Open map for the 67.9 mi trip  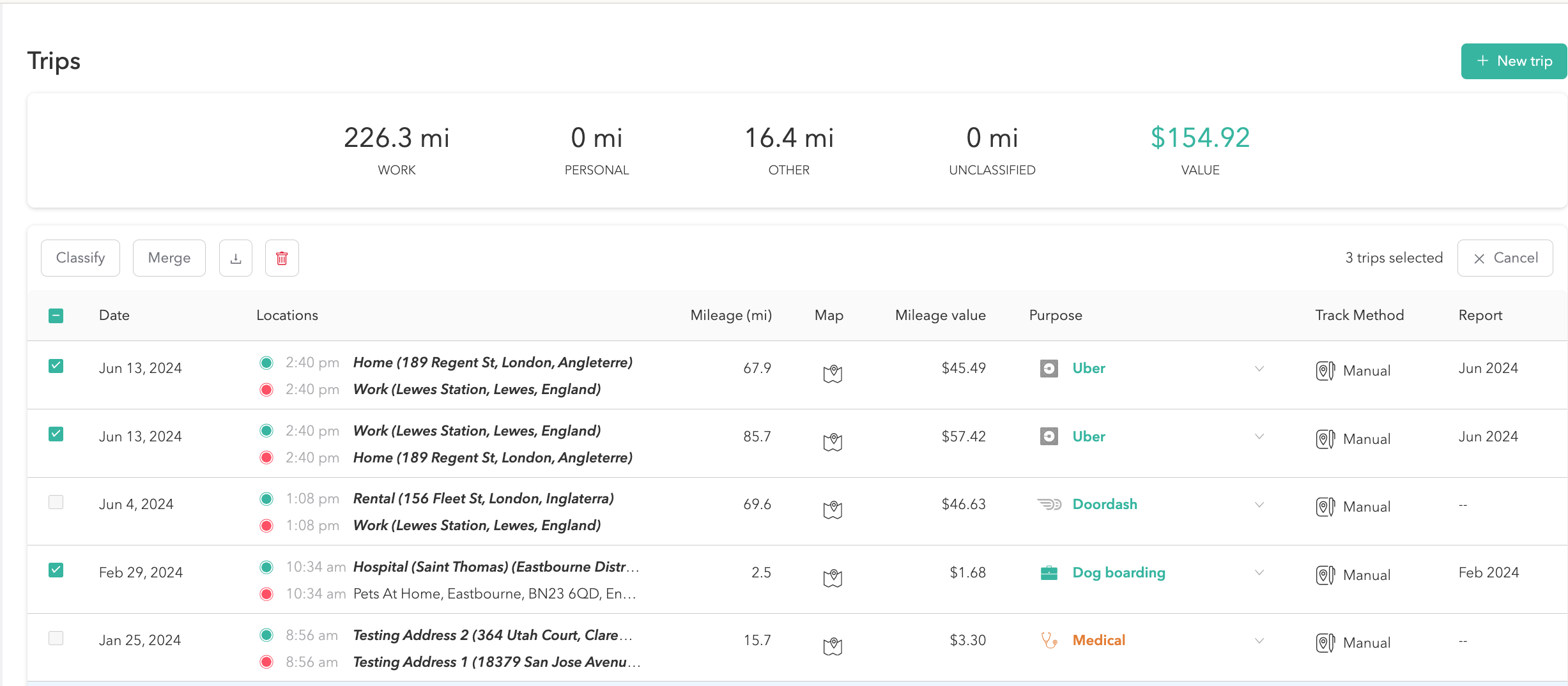click(833, 373)
